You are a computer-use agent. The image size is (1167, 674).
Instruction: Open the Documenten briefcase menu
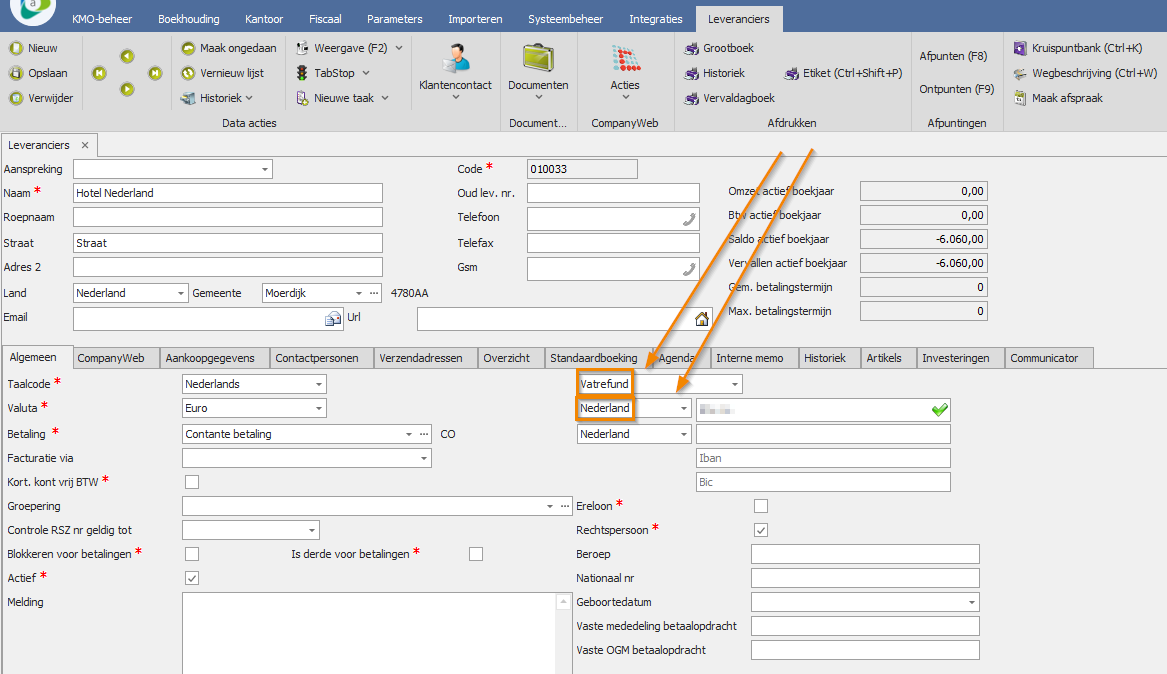coord(538,60)
